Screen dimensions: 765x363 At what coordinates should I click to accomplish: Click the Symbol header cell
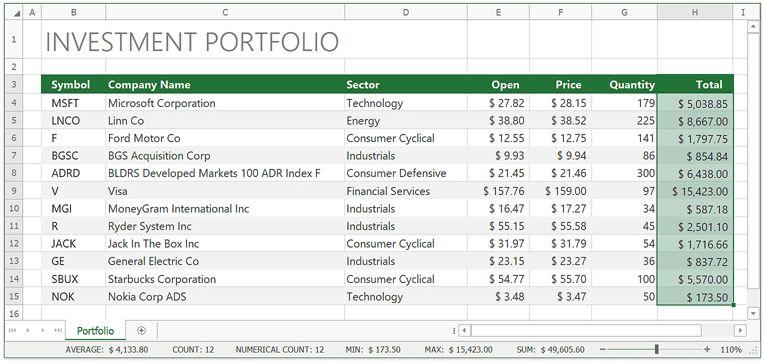click(74, 84)
